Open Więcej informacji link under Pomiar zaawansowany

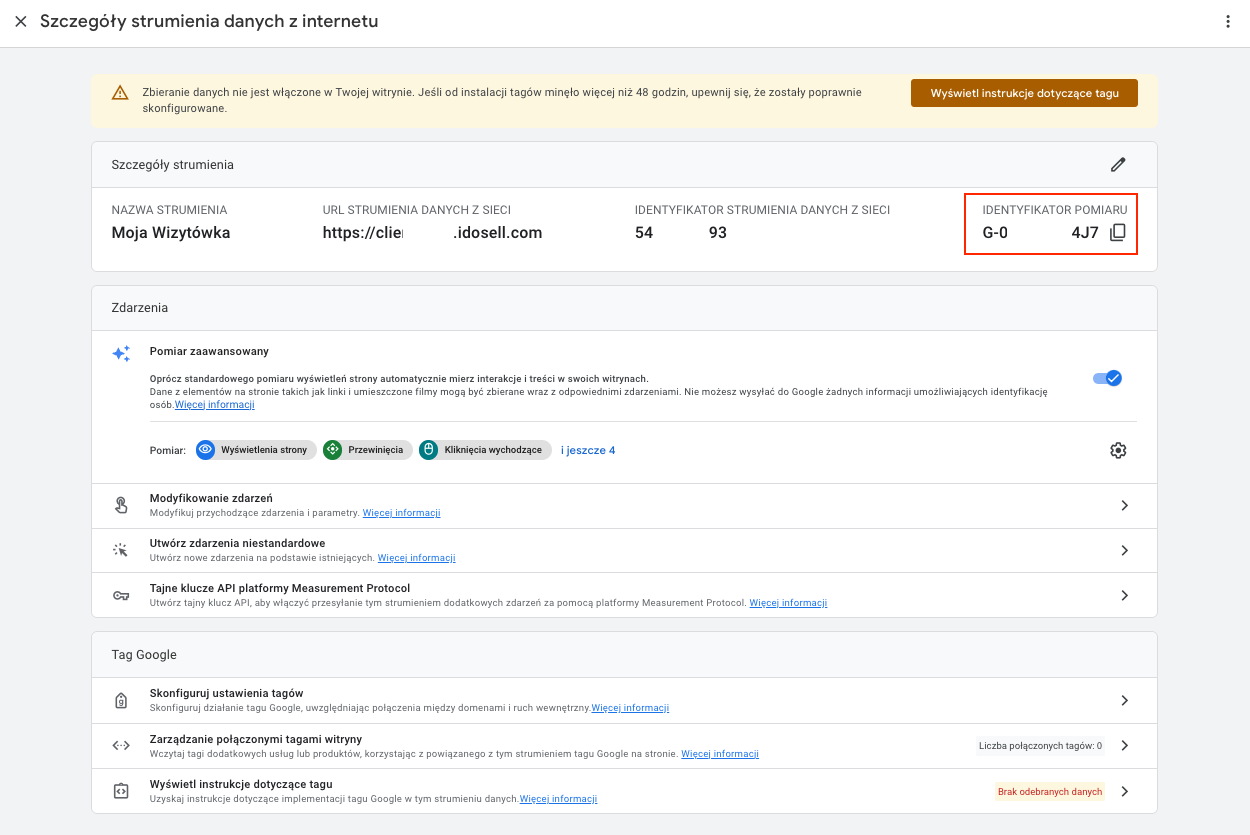(215, 405)
